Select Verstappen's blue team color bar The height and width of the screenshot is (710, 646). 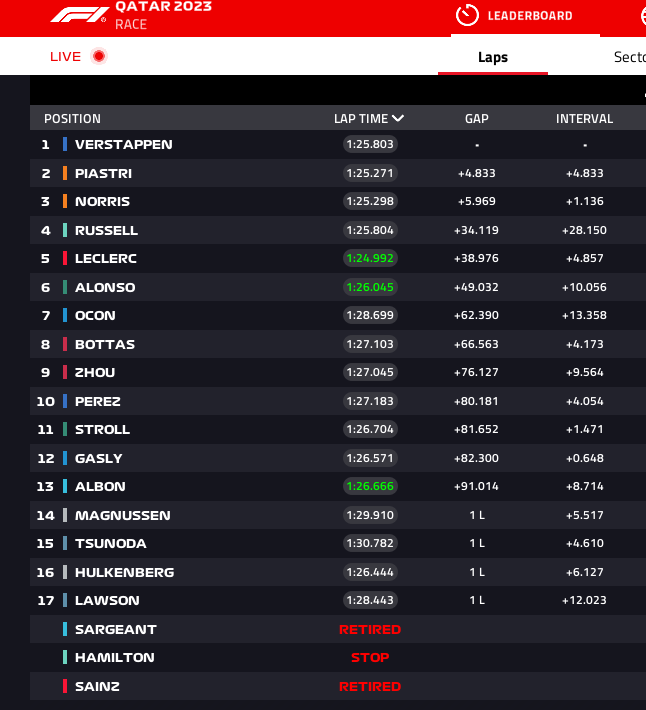[x=65, y=144]
